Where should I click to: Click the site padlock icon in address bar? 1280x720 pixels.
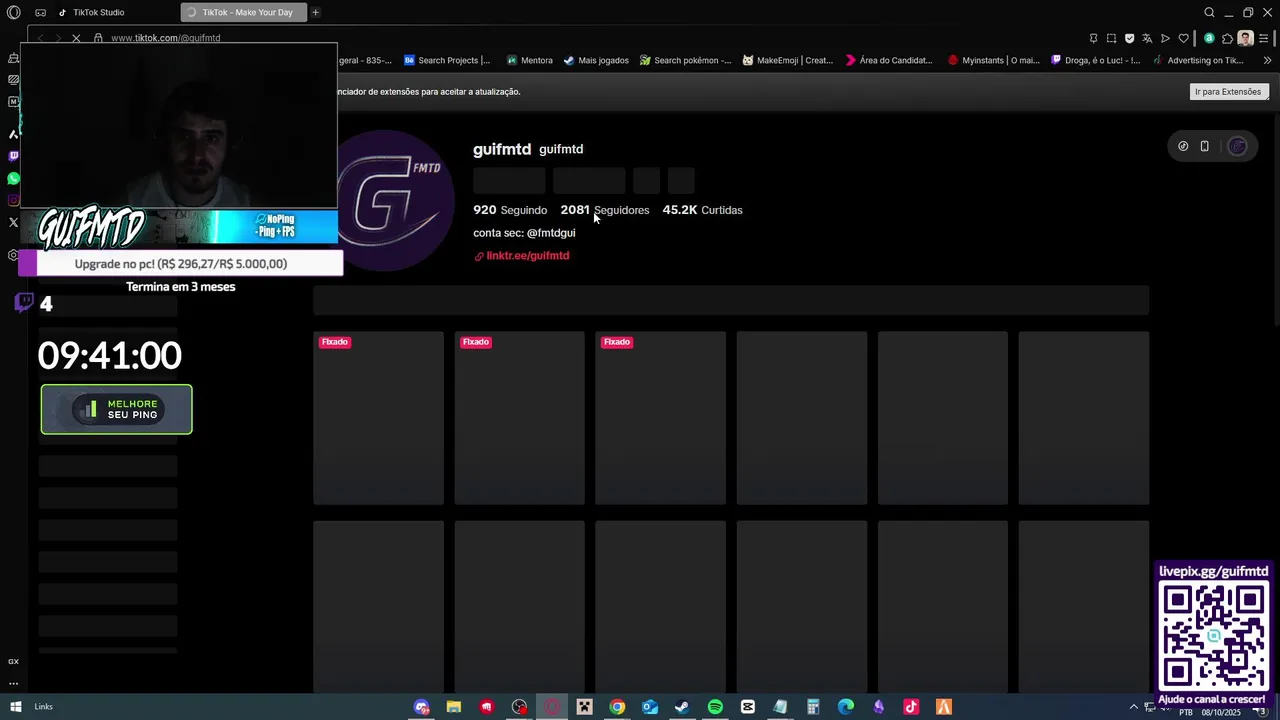click(x=98, y=38)
